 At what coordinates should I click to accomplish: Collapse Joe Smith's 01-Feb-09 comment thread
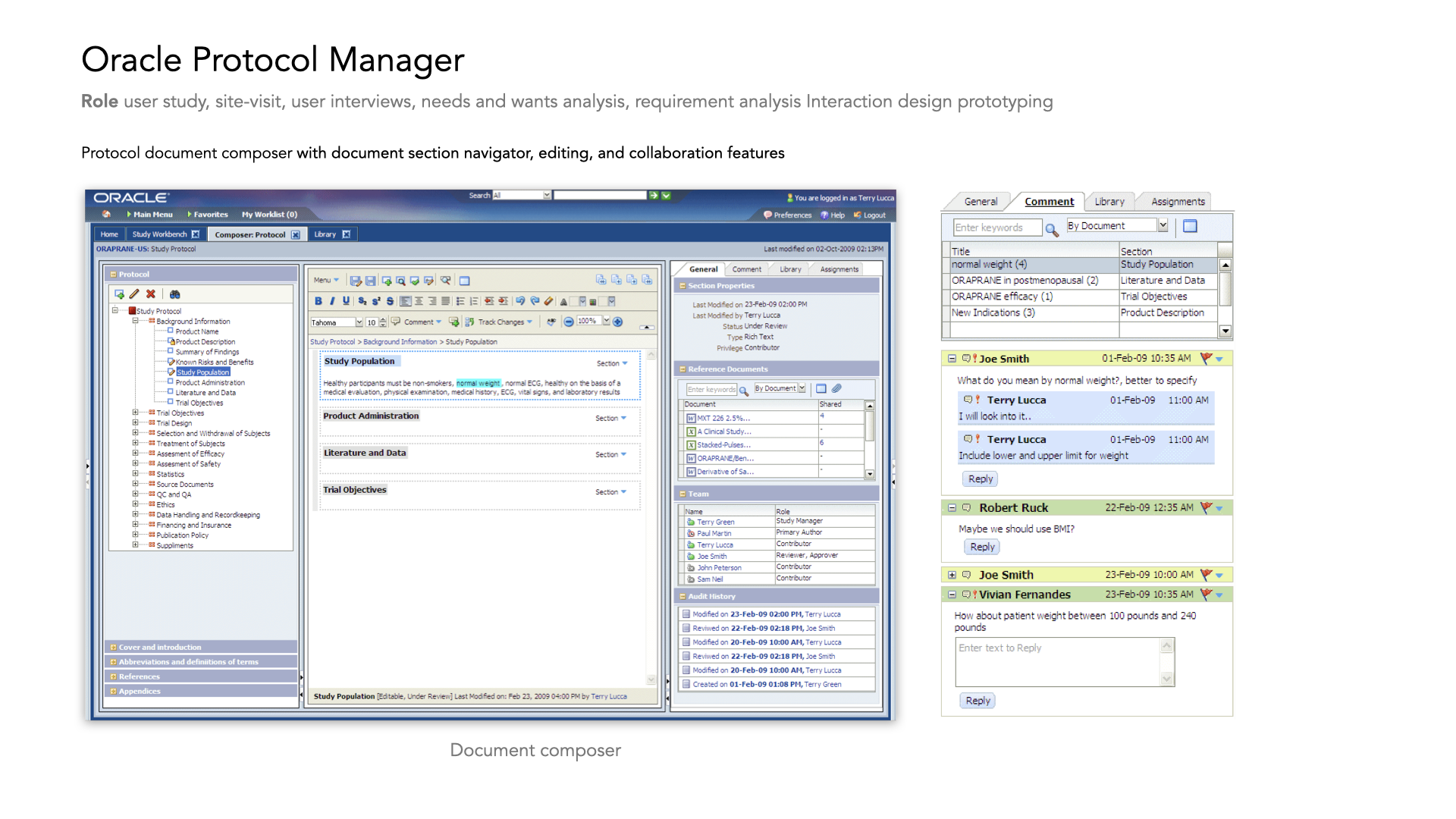coord(952,359)
